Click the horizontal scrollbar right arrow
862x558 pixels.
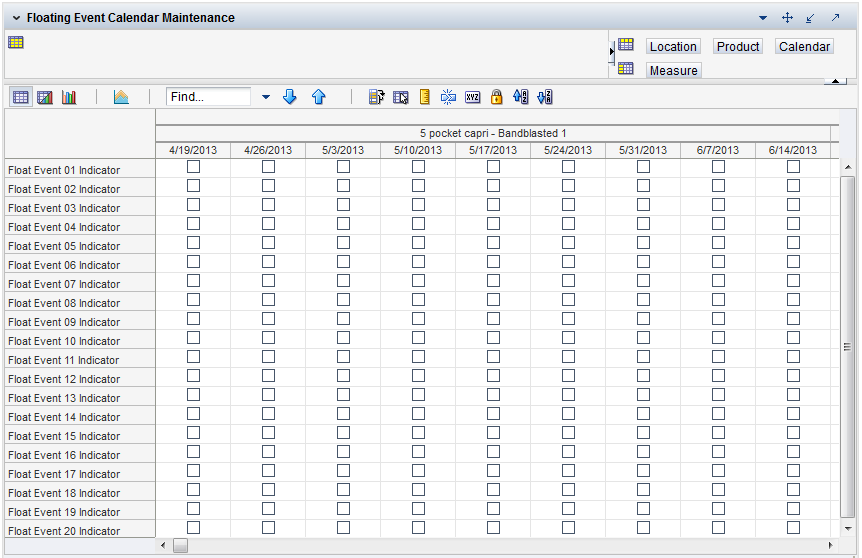pos(830,545)
